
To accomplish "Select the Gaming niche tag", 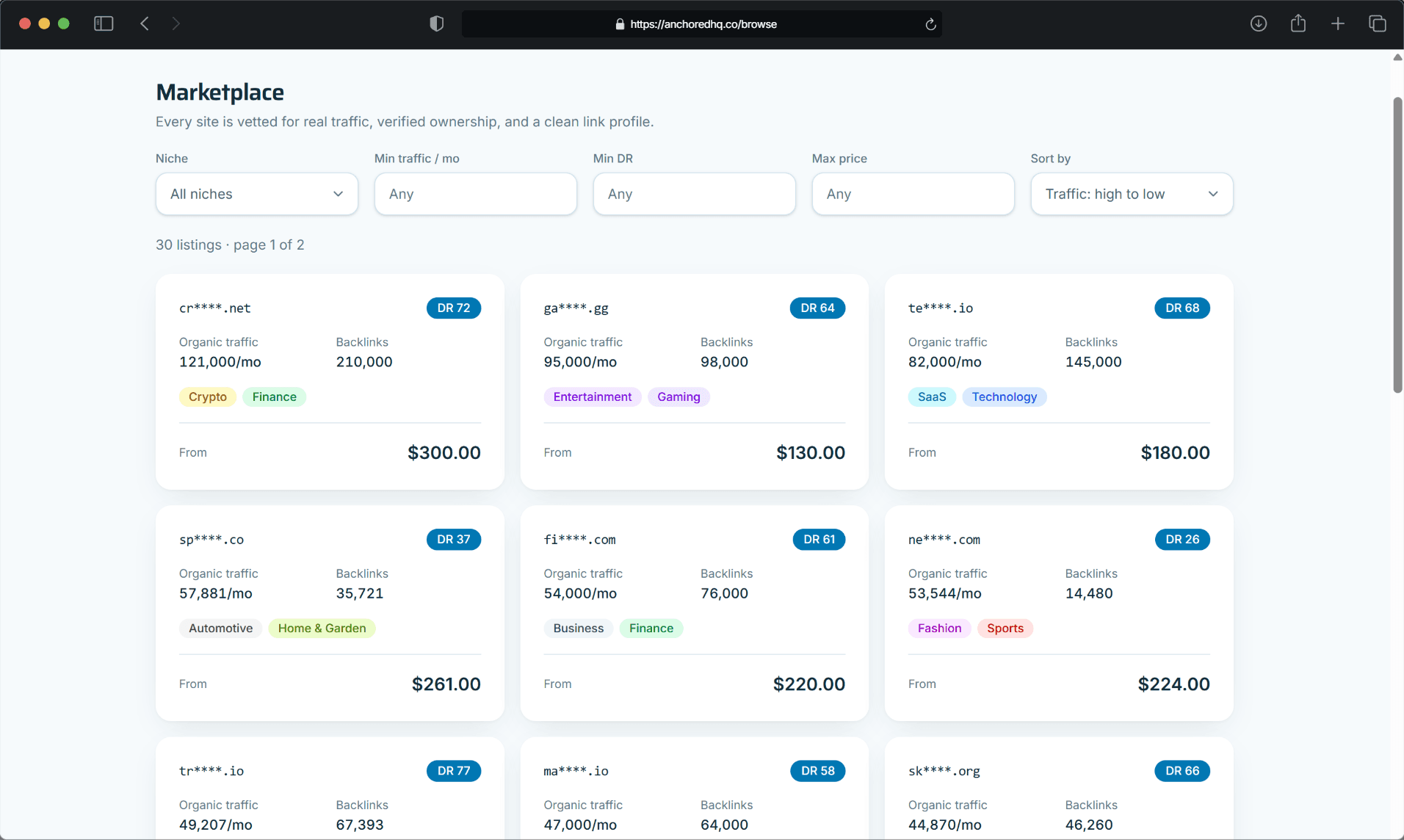I will (x=679, y=397).
